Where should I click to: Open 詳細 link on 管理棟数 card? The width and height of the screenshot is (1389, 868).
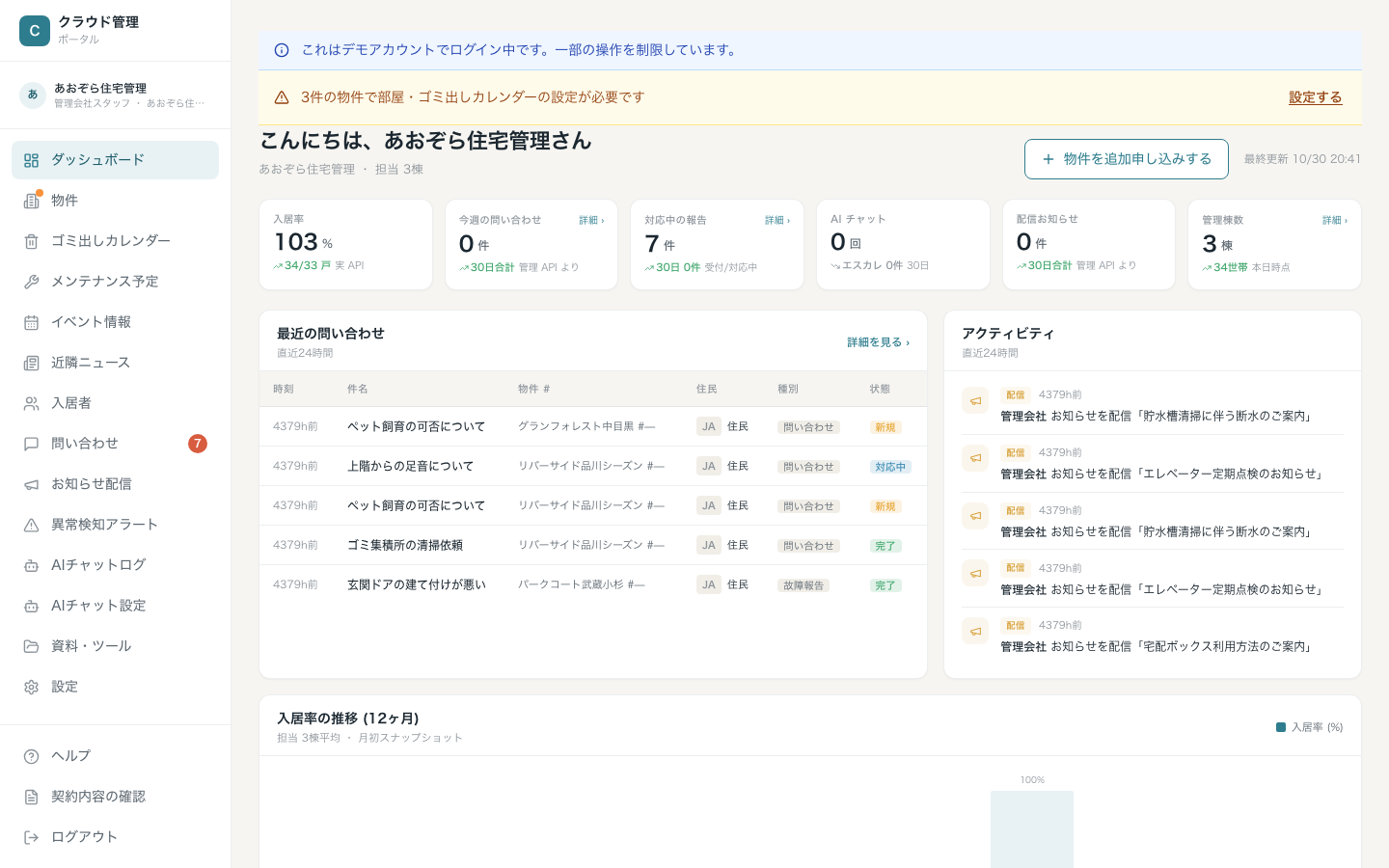(1335, 221)
